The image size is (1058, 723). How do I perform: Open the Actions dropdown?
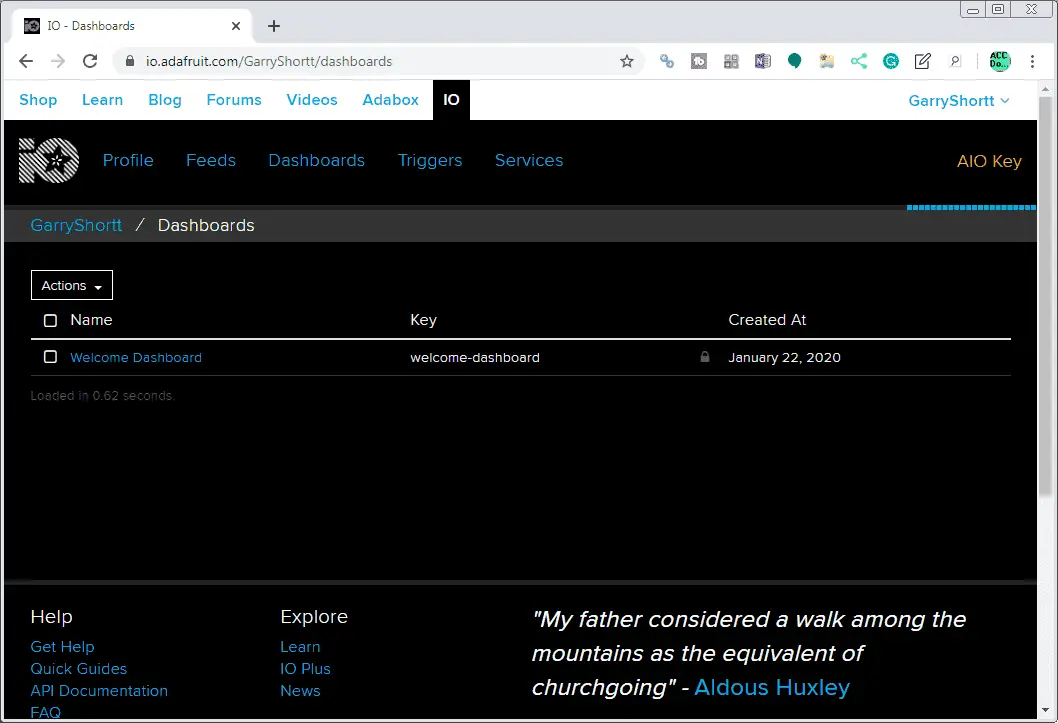(72, 285)
